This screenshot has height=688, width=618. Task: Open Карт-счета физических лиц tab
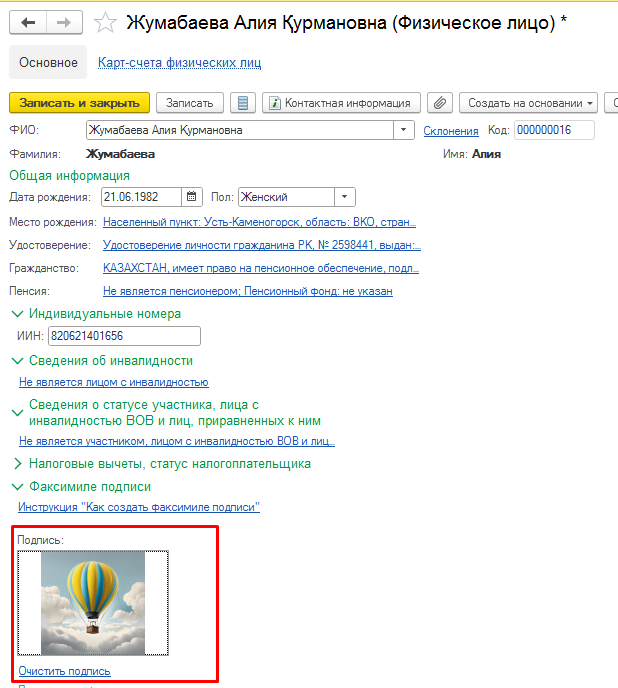(179, 63)
